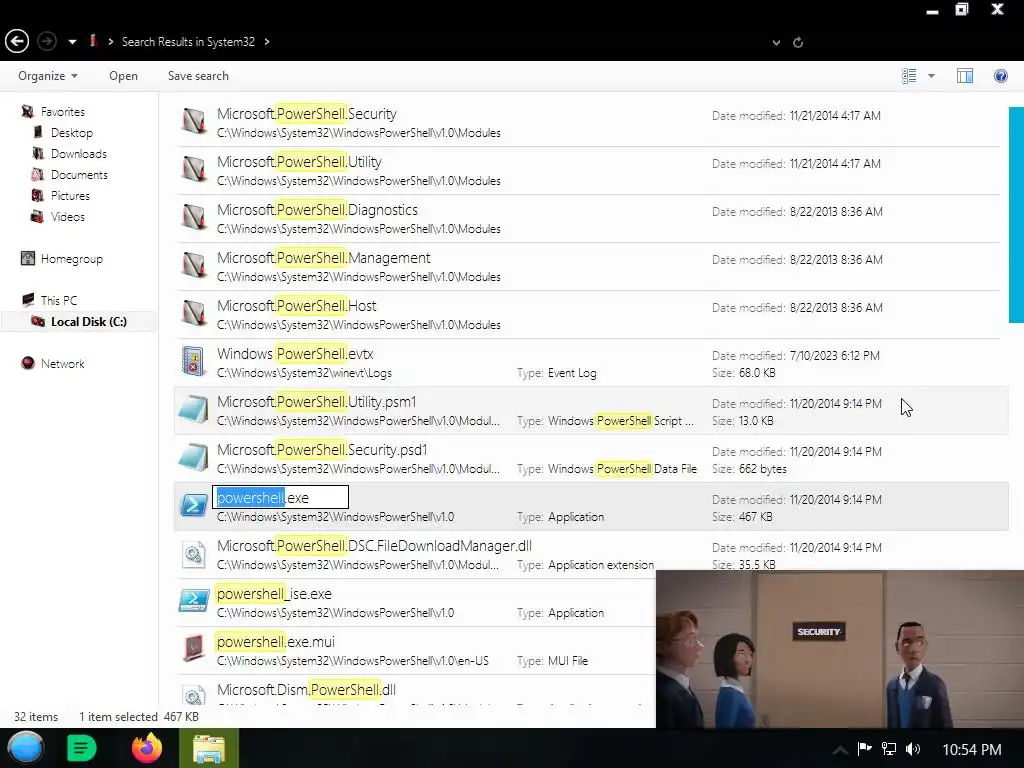This screenshot has height=768, width=1024.
Task: Open the green notes app on taskbar
Action: point(82,748)
